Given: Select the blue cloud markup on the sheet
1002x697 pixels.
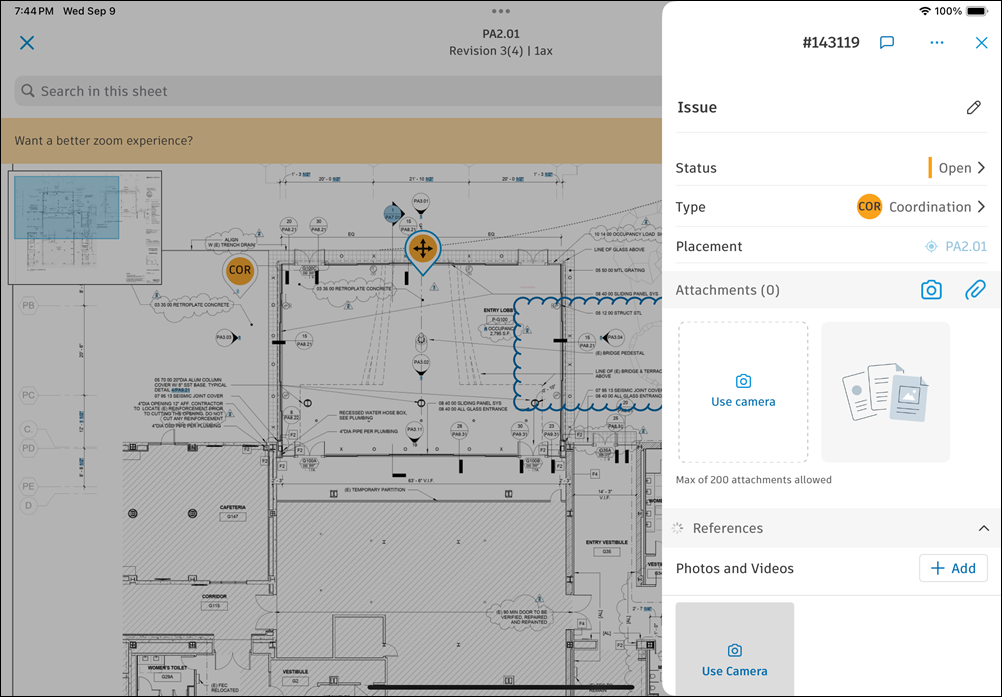Looking at the screenshot, I should coord(587,353).
